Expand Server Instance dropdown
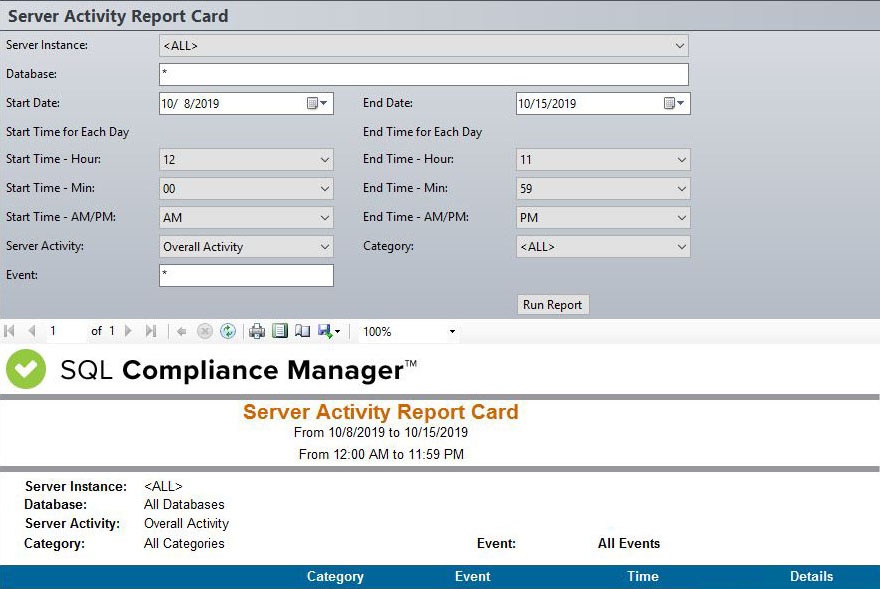The height and width of the screenshot is (589, 880). tap(680, 45)
